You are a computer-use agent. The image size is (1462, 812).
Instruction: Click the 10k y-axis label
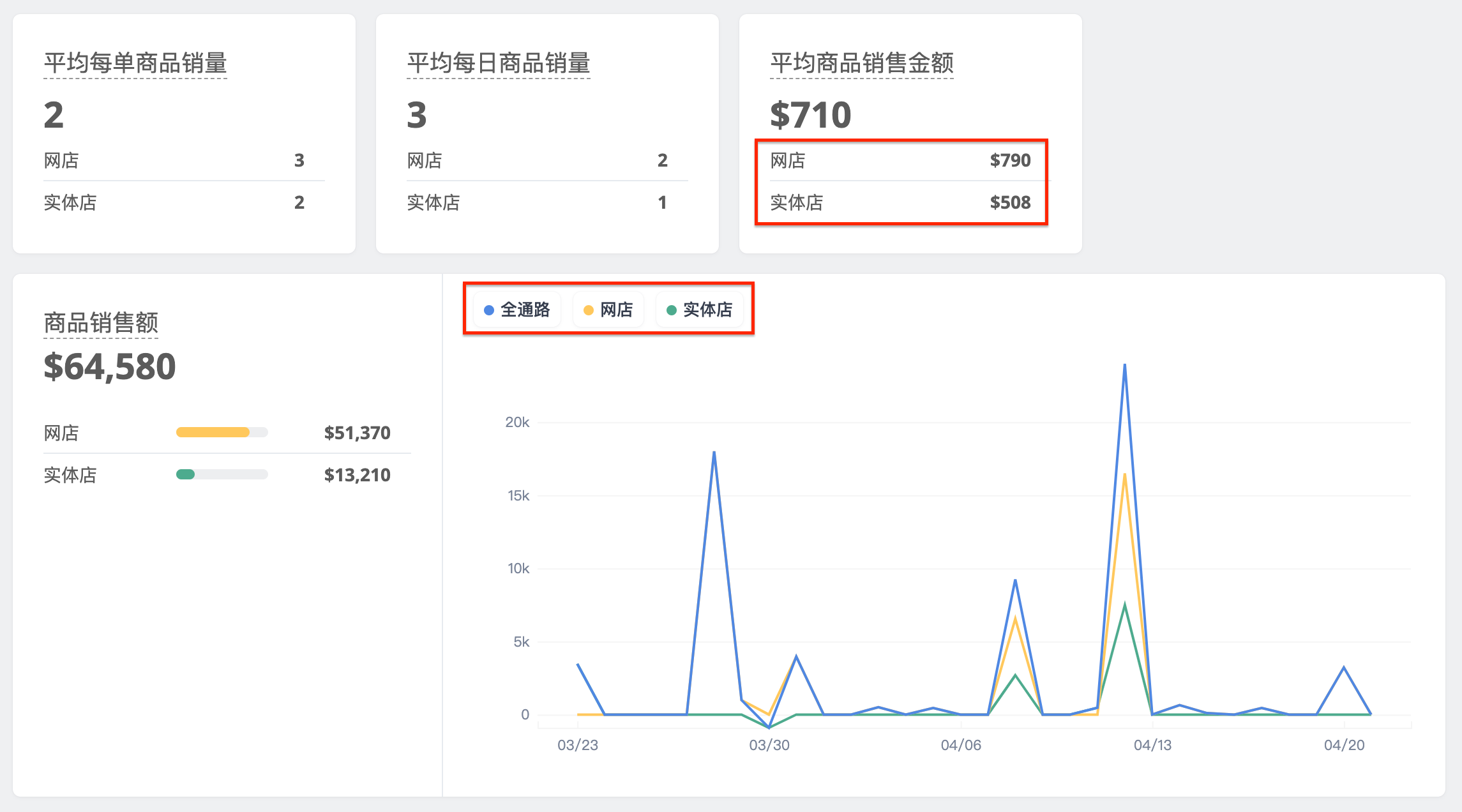coord(518,568)
